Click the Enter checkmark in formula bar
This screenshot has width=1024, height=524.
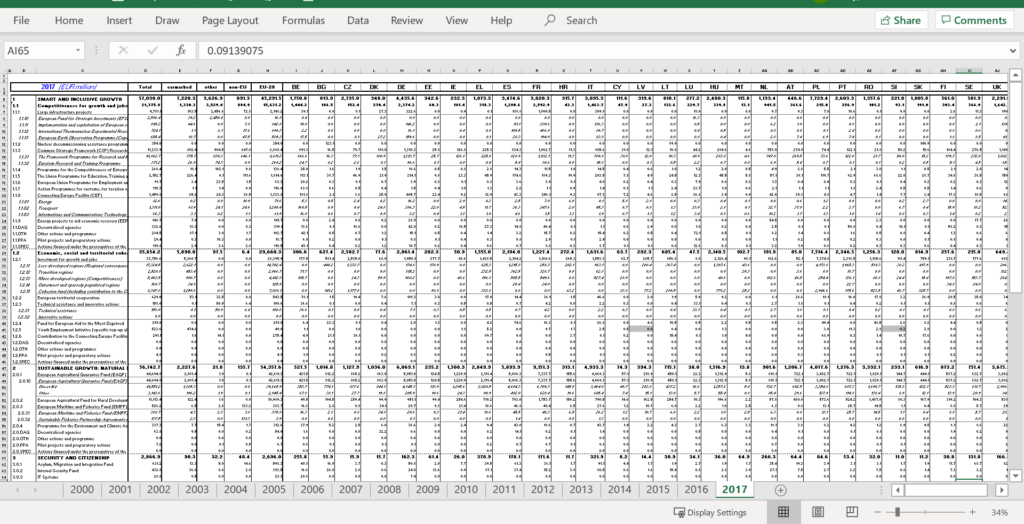coord(153,50)
